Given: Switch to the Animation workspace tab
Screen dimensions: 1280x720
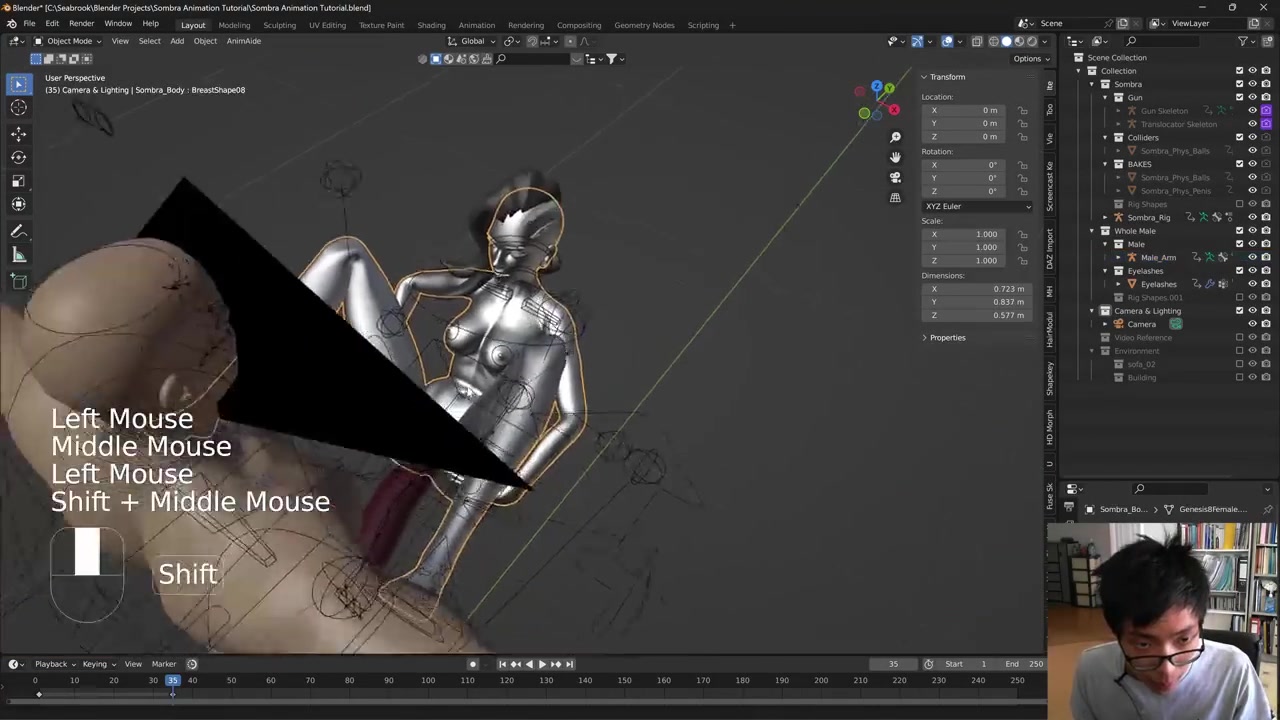Looking at the screenshot, I should click(476, 25).
